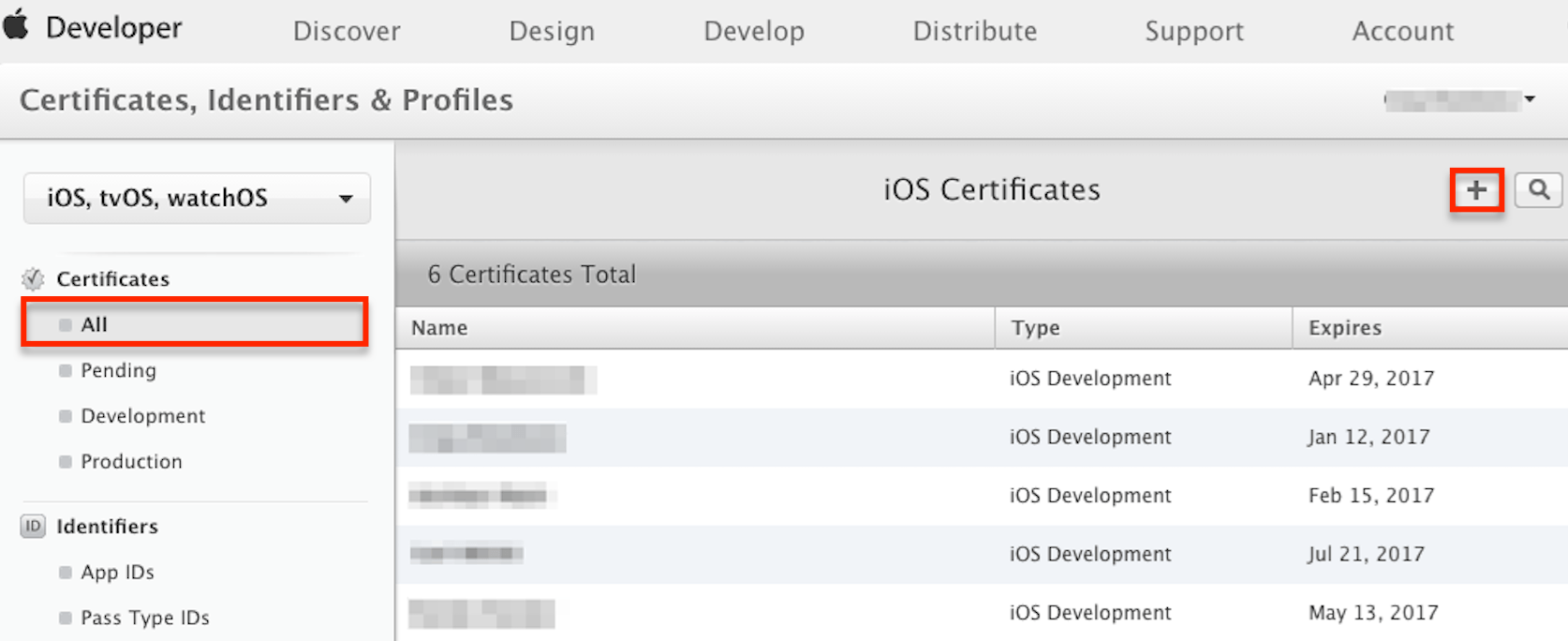Sort by the Type column header
The height and width of the screenshot is (641, 1568).
(1144, 328)
